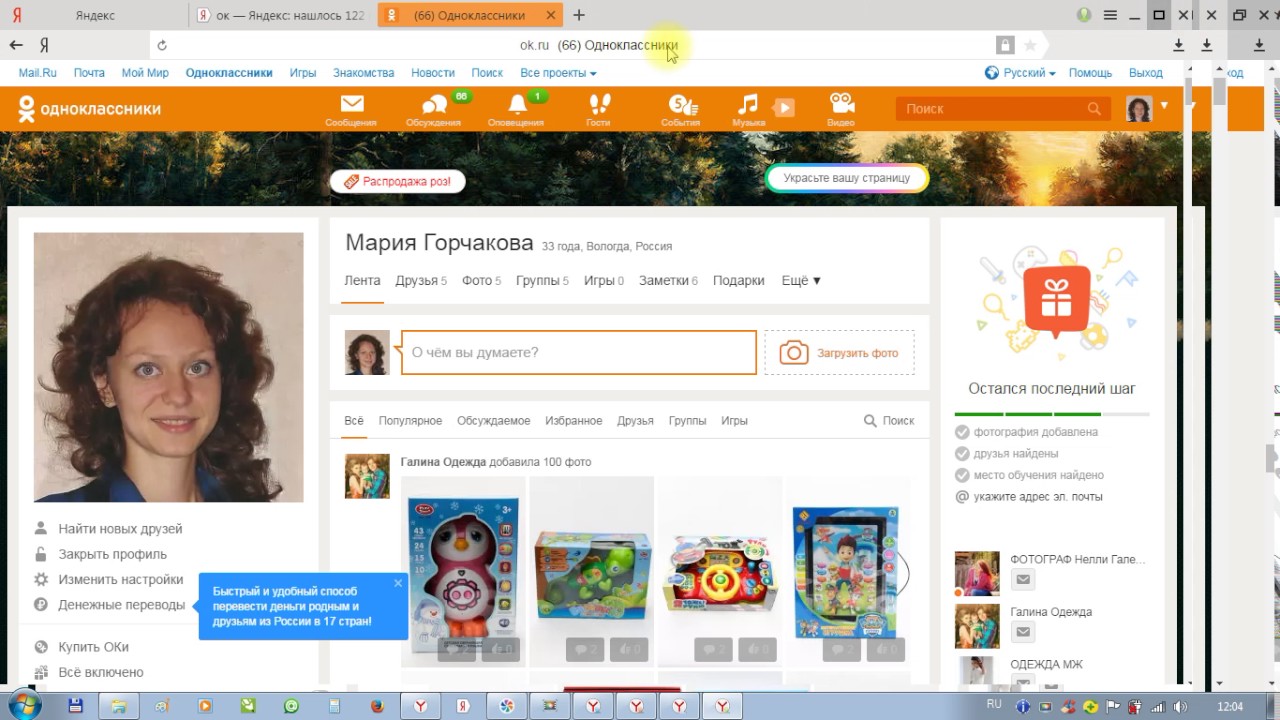Click Найти новых друзей in the profile sidebar
This screenshot has width=1280, height=720.
[x=120, y=529]
